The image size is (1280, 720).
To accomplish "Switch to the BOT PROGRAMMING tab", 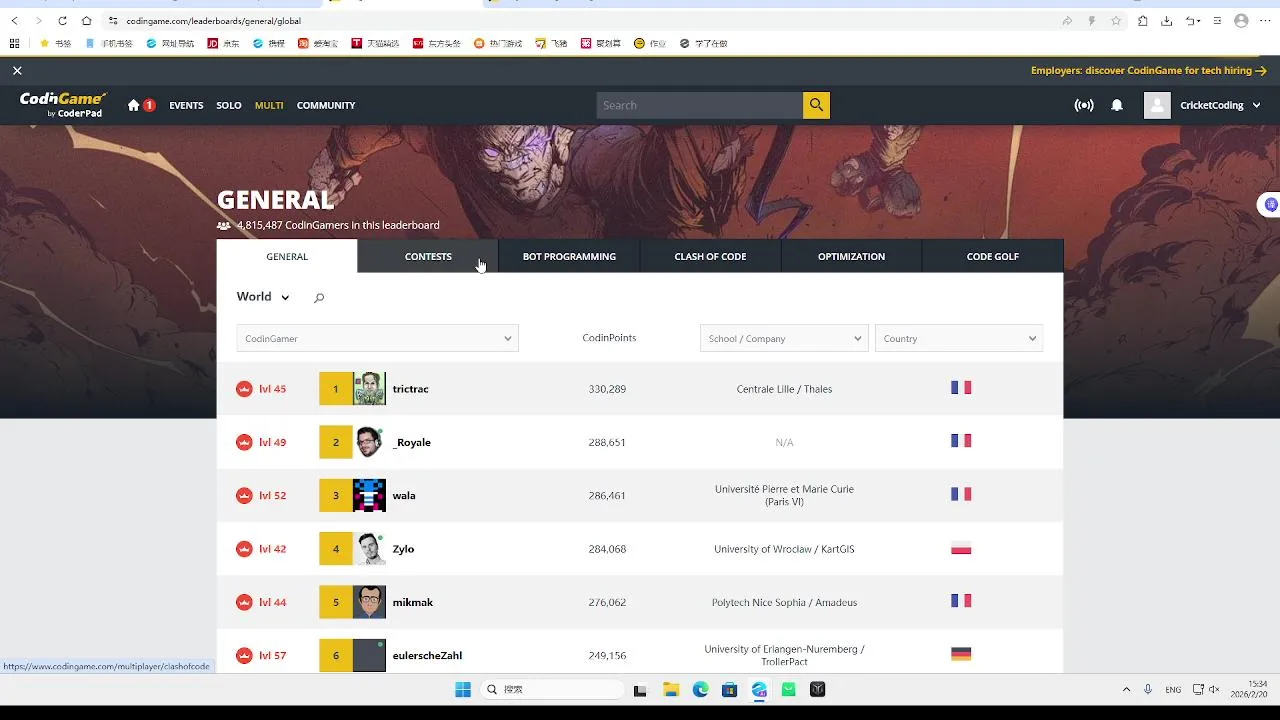I will pyautogui.click(x=569, y=256).
